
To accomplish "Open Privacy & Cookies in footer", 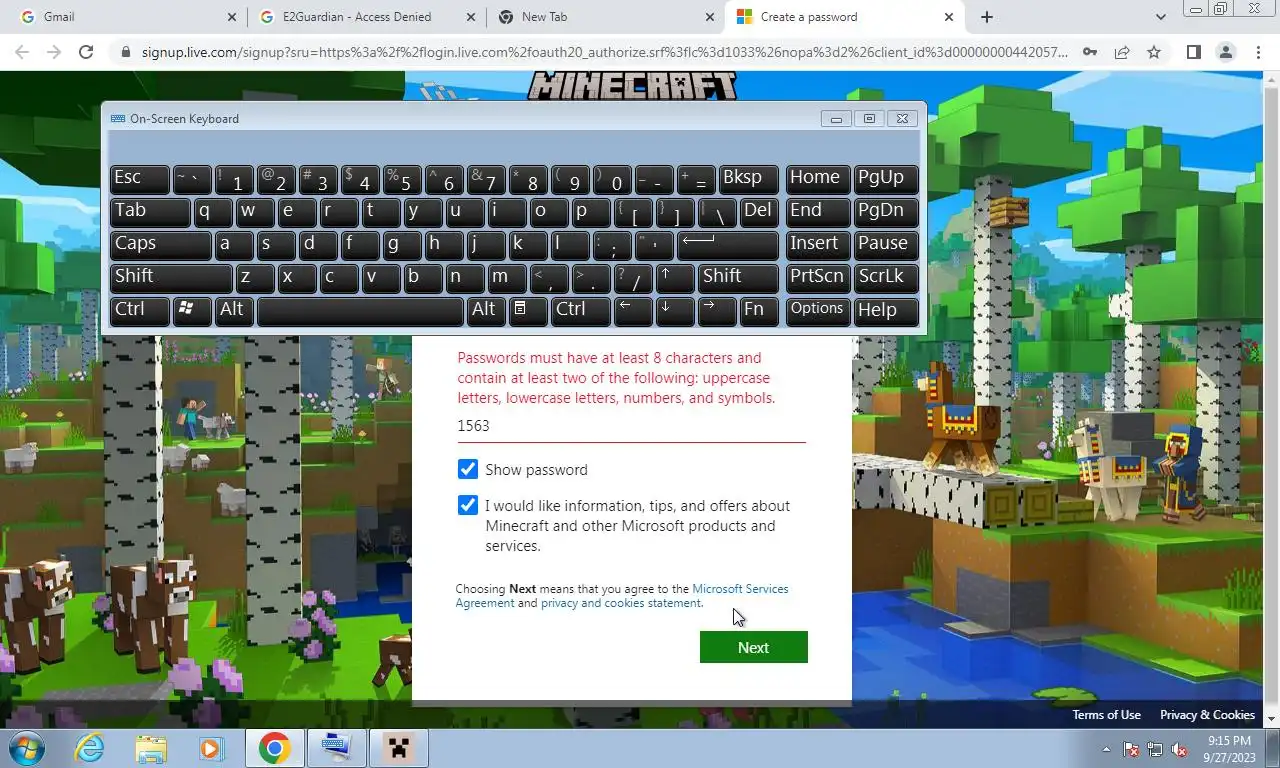I will pyautogui.click(x=1207, y=715).
